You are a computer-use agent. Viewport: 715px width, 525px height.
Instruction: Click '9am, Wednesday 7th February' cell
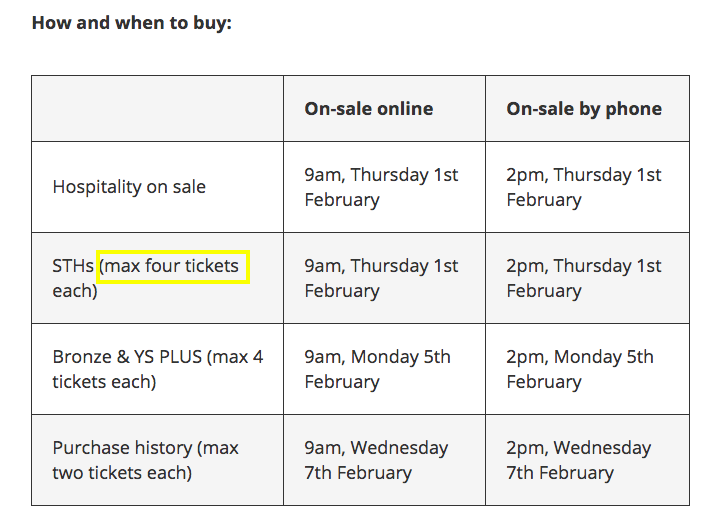(x=384, y=460)
